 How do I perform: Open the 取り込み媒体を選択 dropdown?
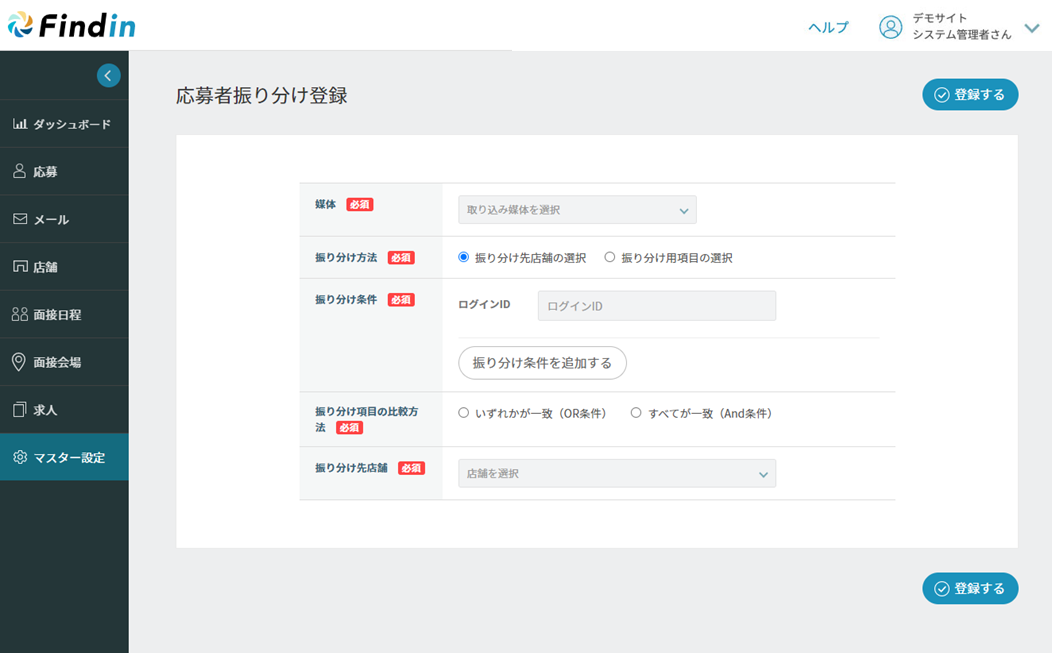577,210
